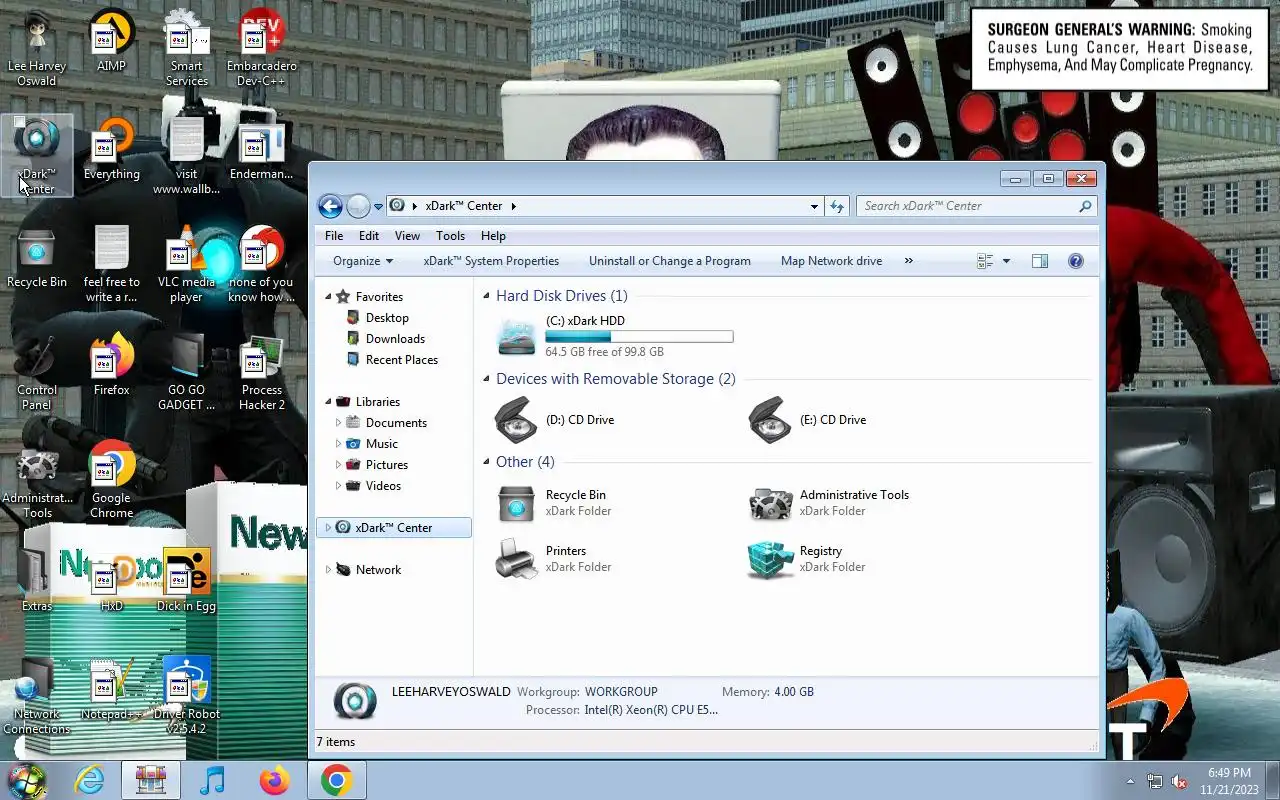Select the Smart Services desktop icon
Screen dimensions: 1280x800
point(187,48)
